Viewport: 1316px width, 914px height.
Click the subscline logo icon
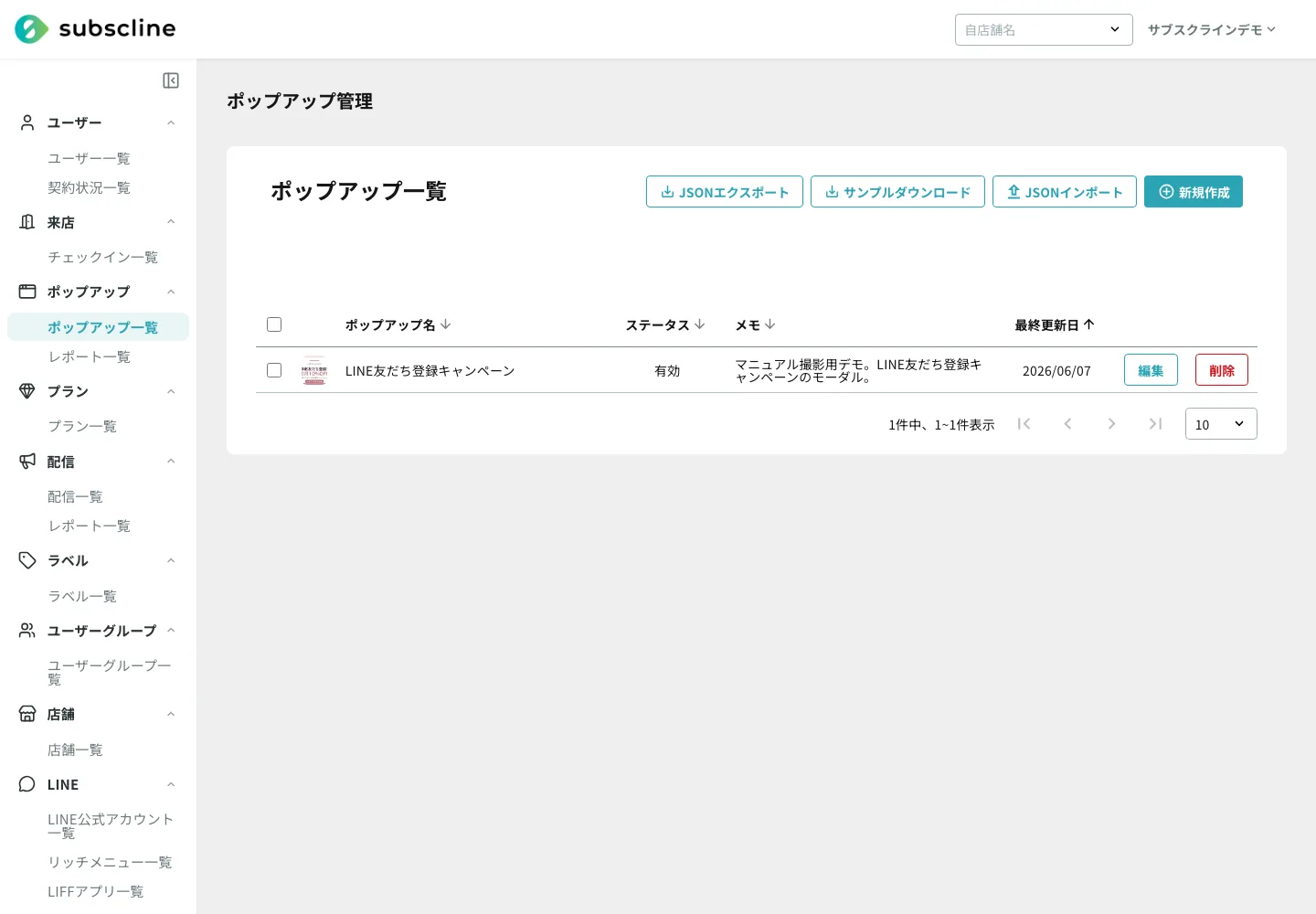point(31,29)
